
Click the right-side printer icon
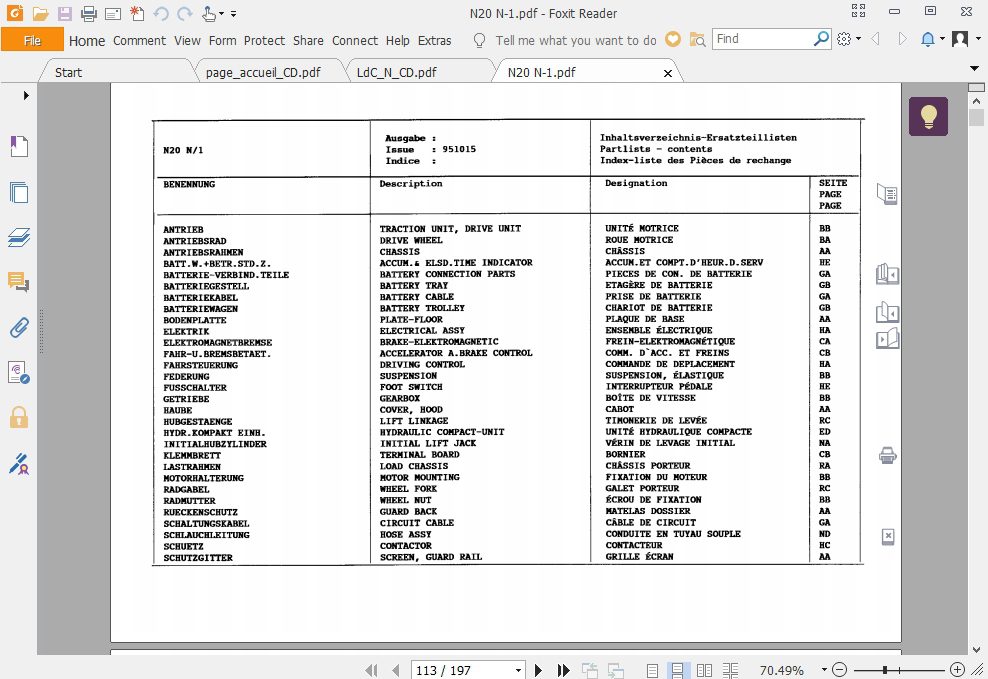[x=887, y=455]
